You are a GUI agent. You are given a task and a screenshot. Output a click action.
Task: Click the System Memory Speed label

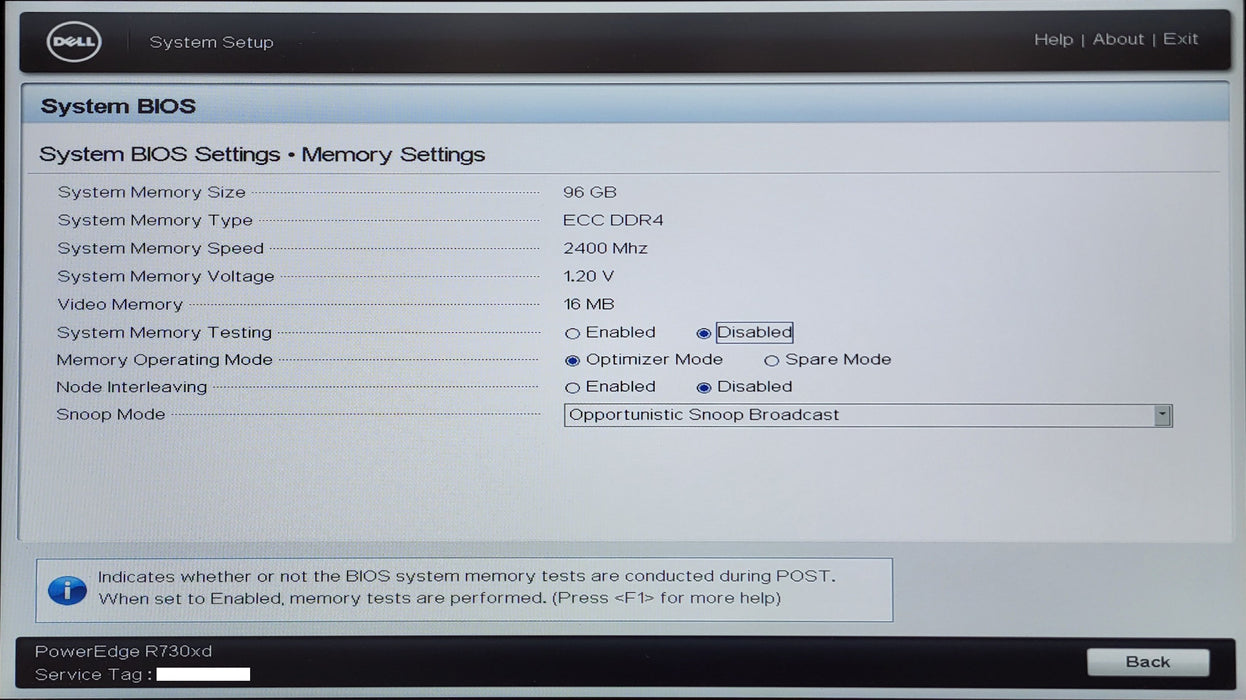160,248
